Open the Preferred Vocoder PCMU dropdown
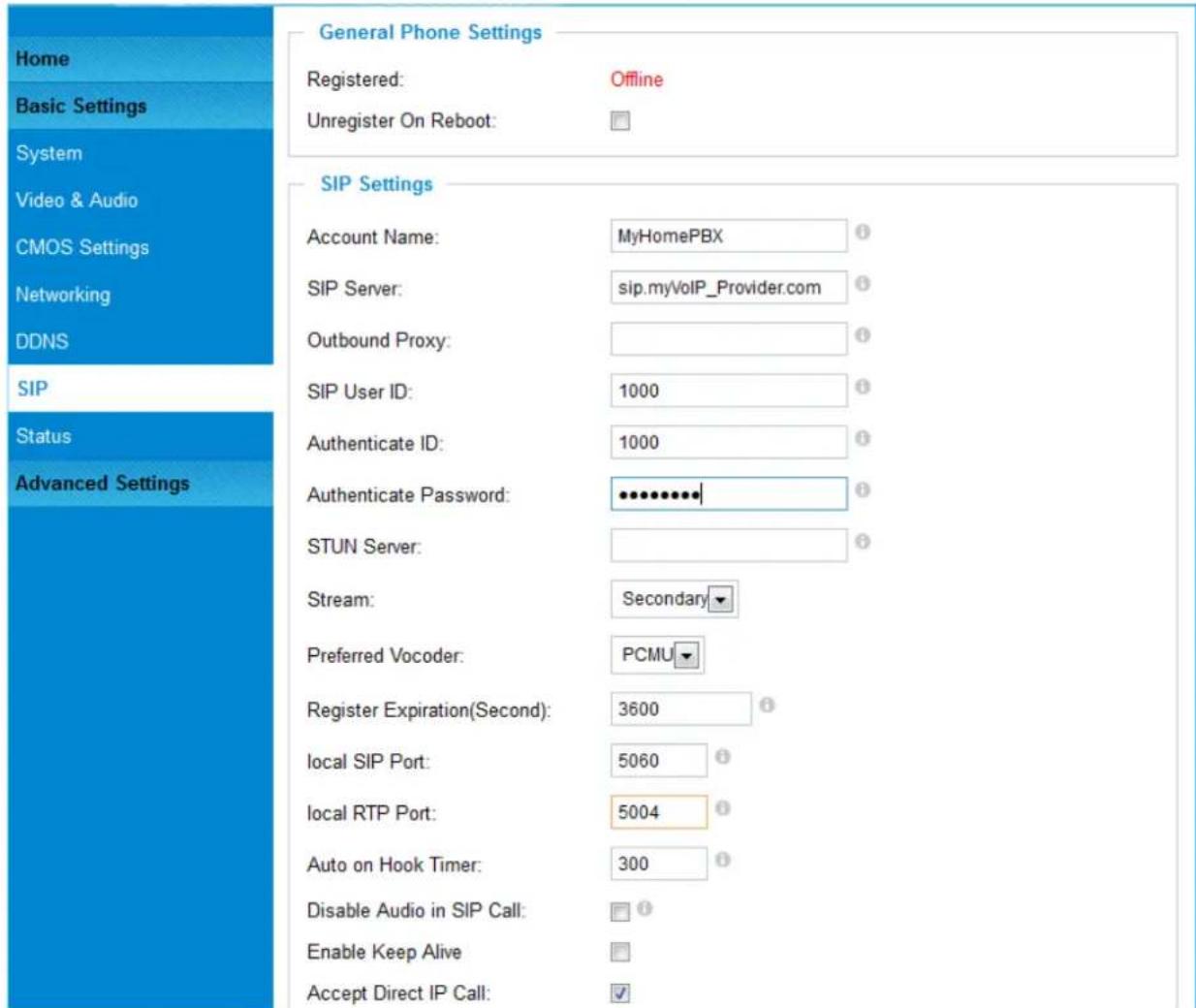This screenshot has width=1196, height=1008. pos(657,655)
